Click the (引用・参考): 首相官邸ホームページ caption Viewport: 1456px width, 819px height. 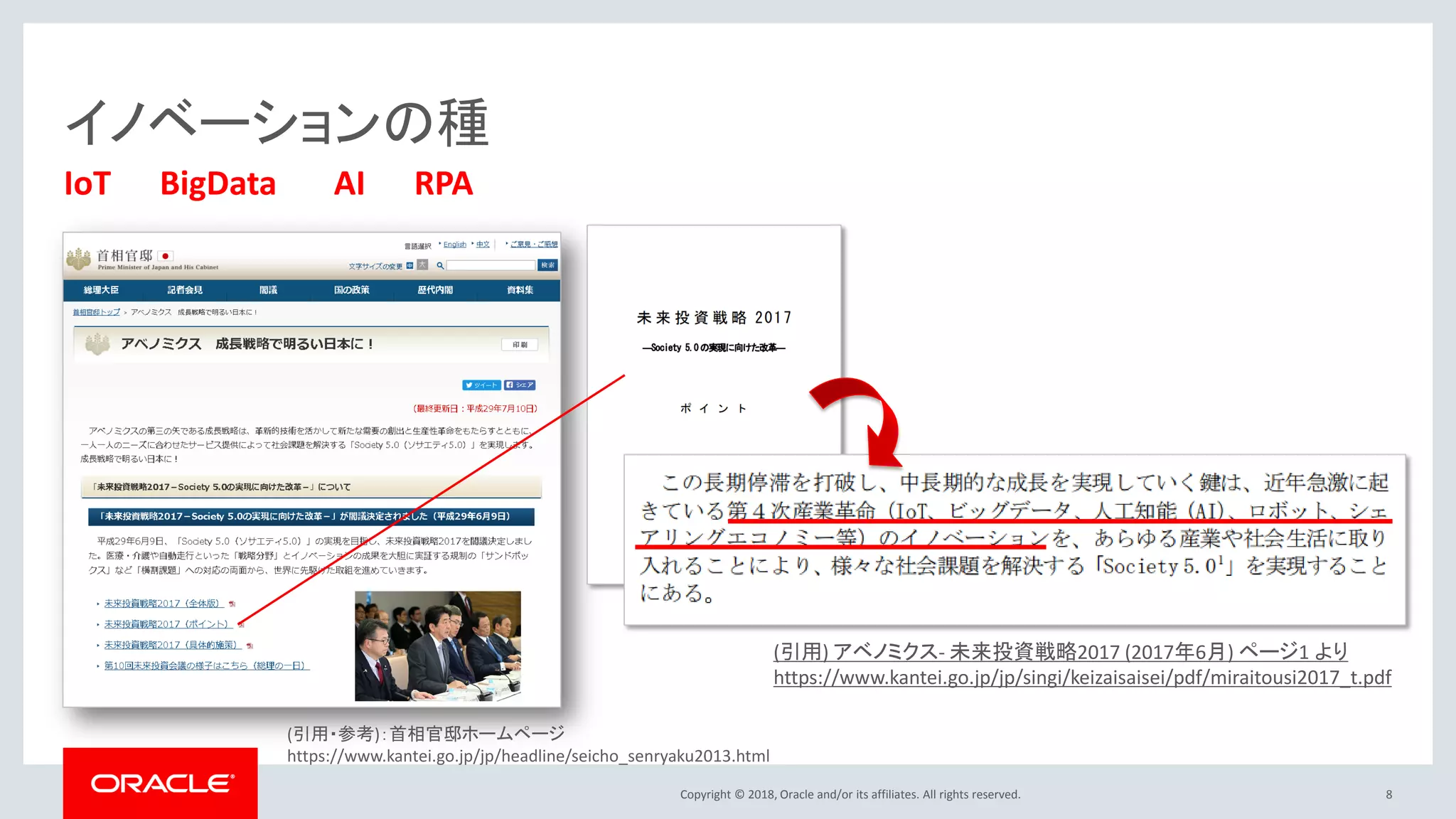click(426, 733)
